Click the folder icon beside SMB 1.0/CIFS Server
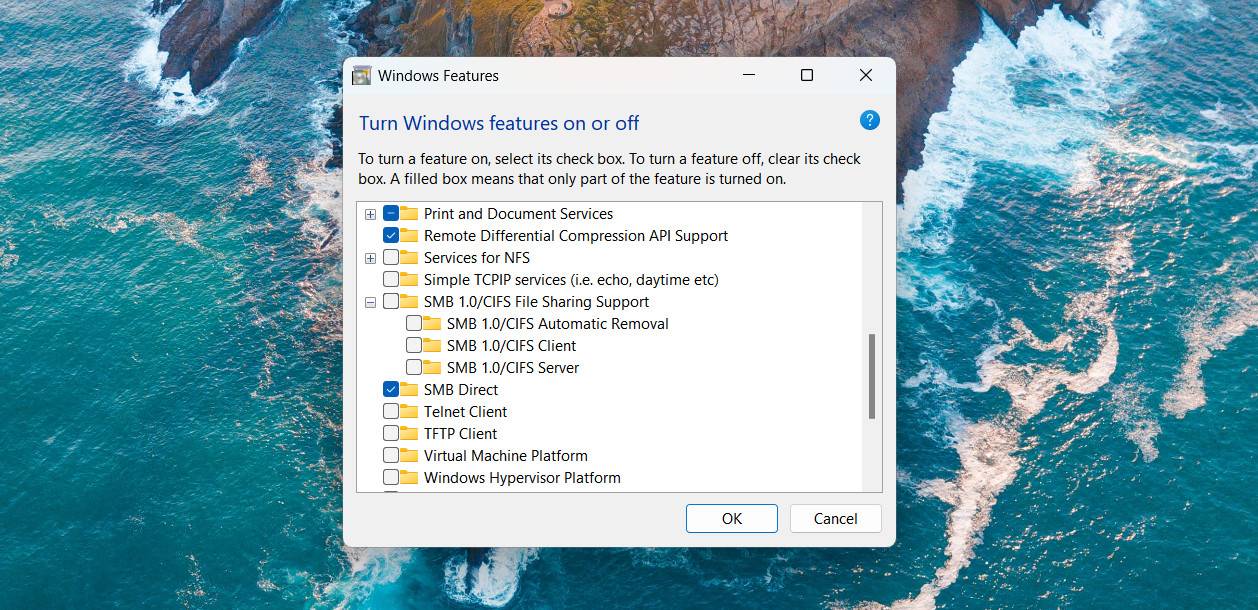 pyautogui.click(x=432, y=367)
